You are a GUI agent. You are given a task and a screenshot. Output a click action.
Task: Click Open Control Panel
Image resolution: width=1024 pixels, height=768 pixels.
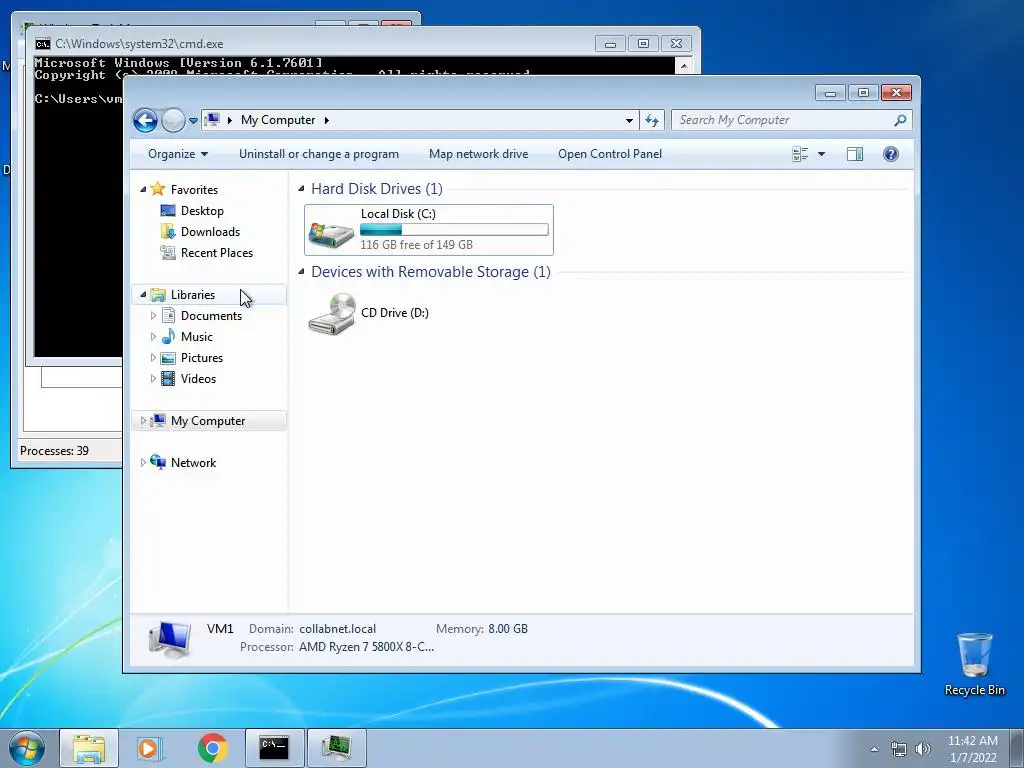(610, 154)
